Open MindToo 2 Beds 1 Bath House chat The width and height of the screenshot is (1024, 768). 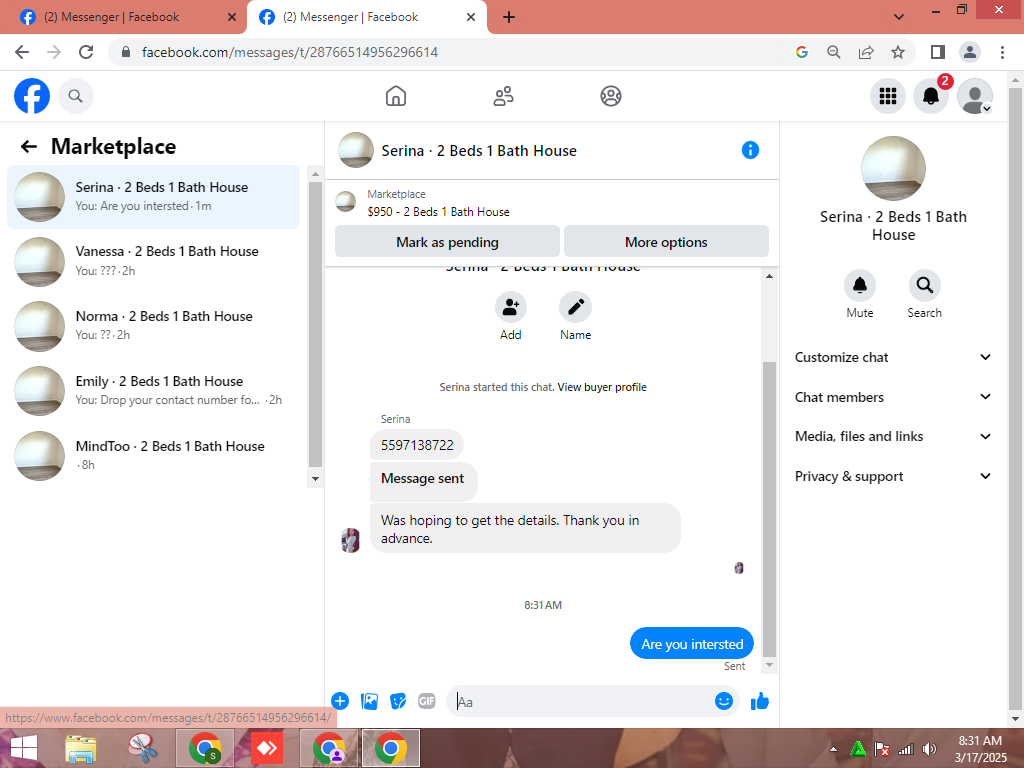[x=153, y=455]
